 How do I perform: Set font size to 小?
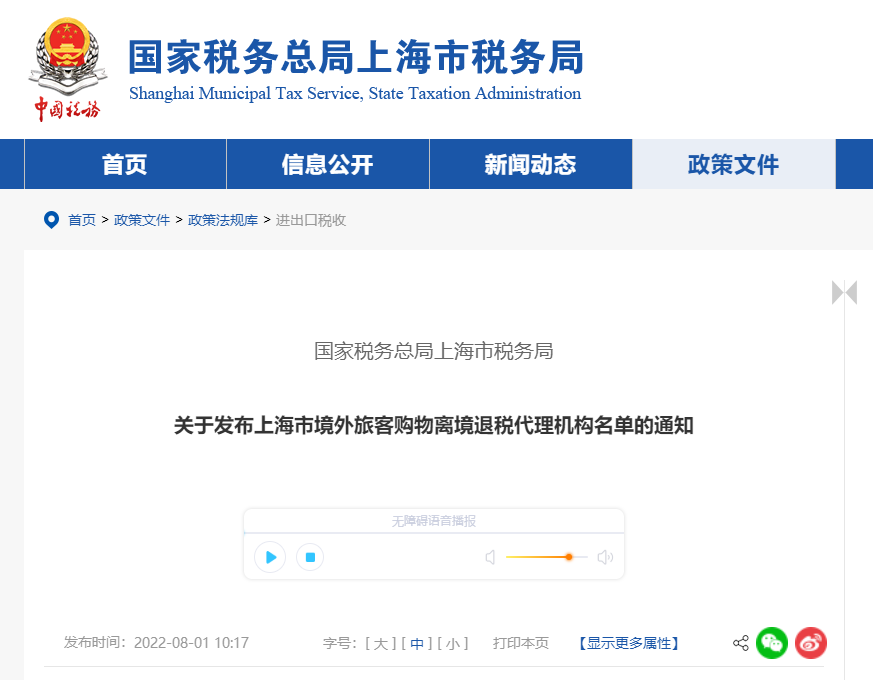453,644
